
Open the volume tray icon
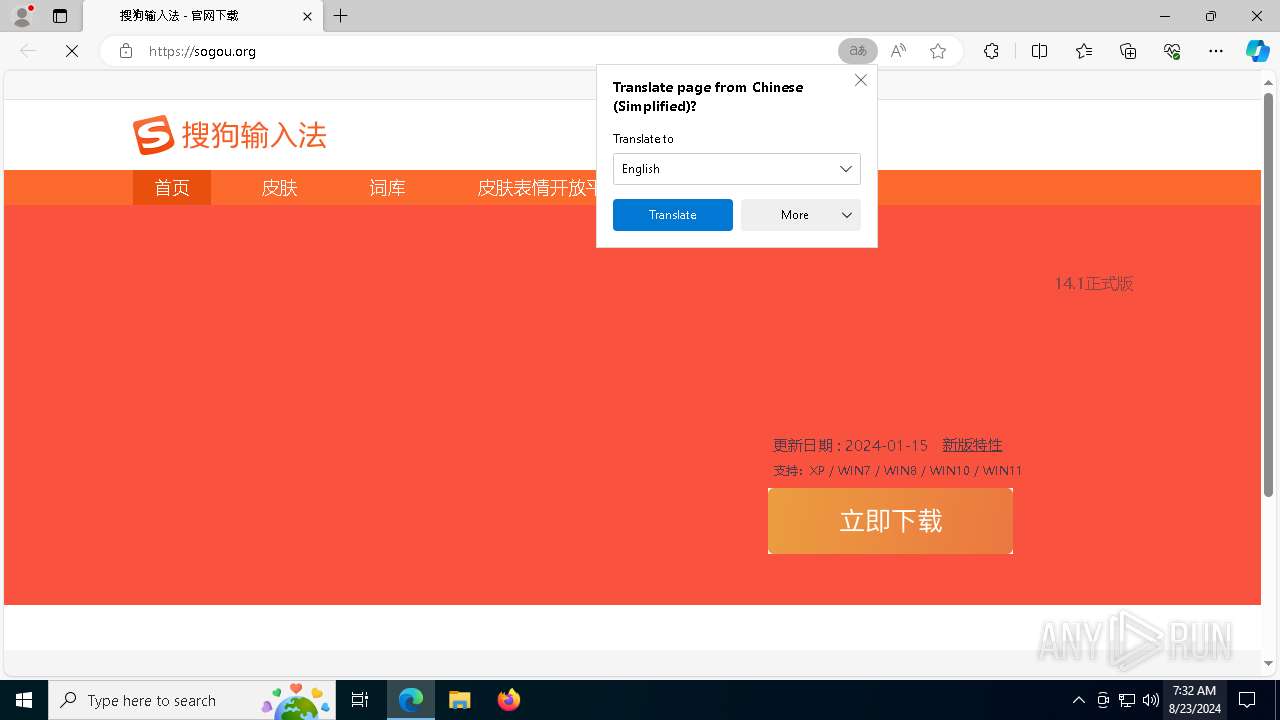tap(1150, 700)
